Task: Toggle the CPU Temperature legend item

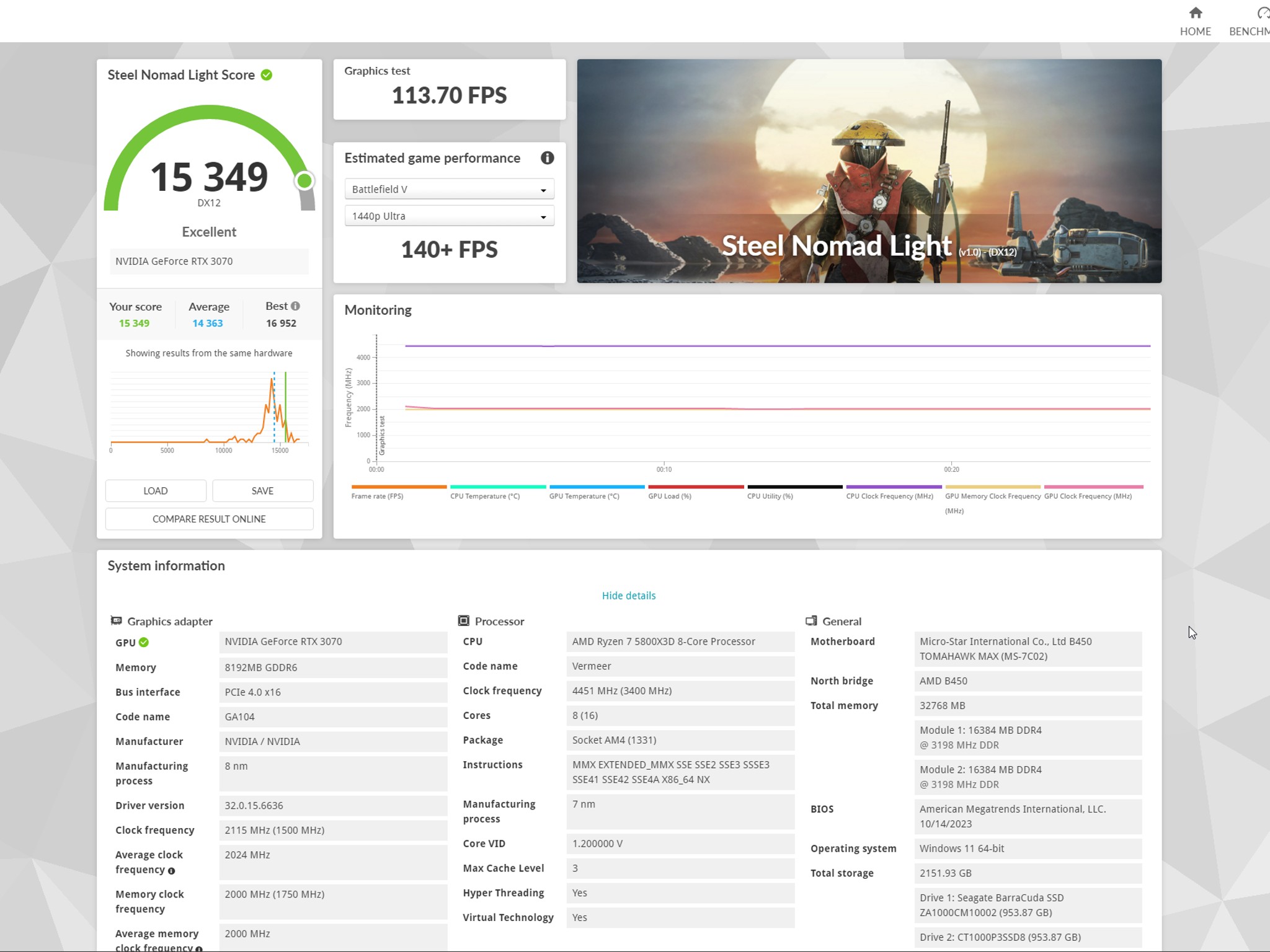Action: click(x=498, y=492)
